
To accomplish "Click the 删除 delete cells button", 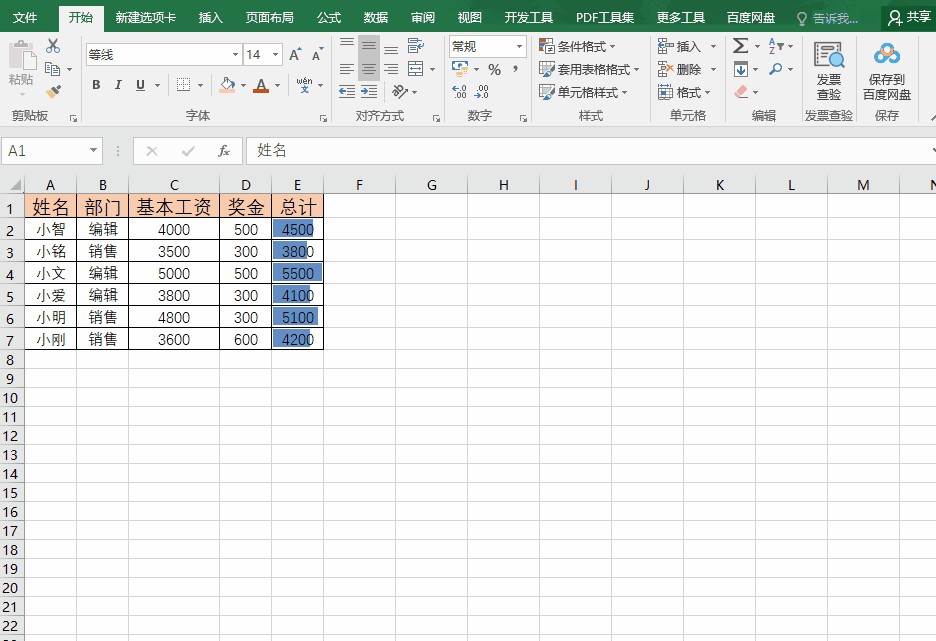I will click(680, 69).
